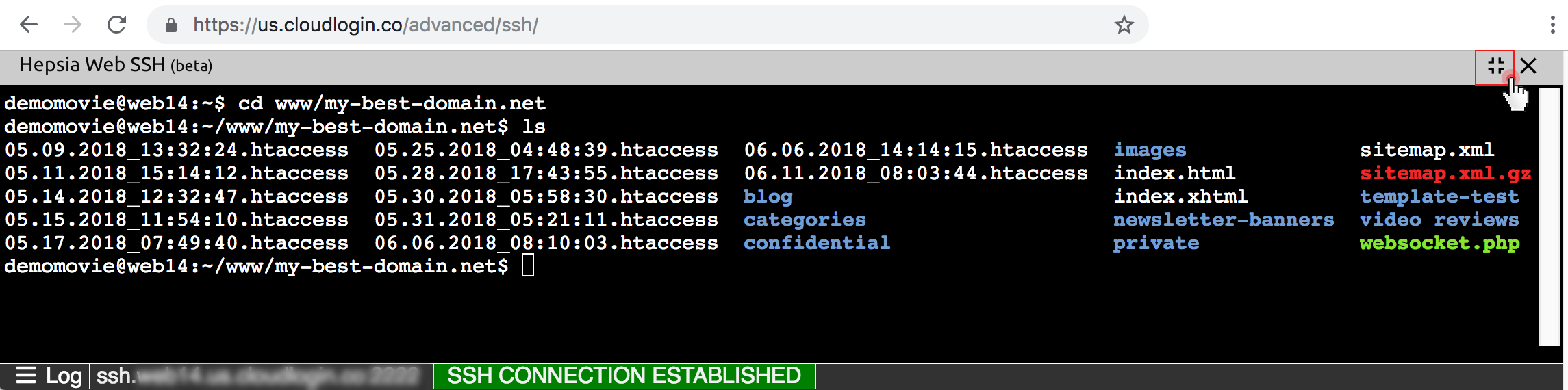Click the confidential directory entry
1568x390 pixels.
[817, 243]
